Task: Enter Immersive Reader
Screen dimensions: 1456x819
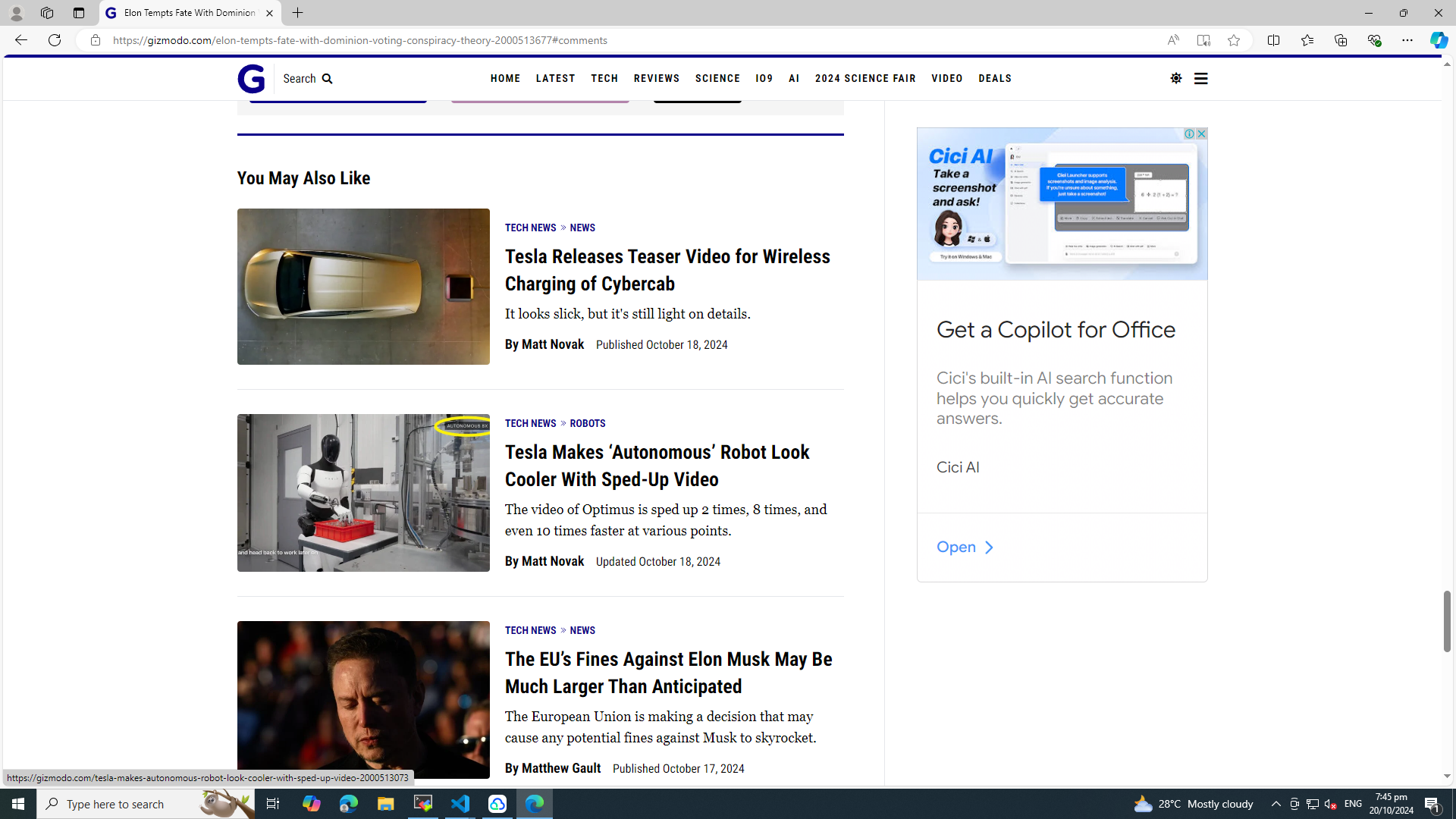Action: (1203, 40)
